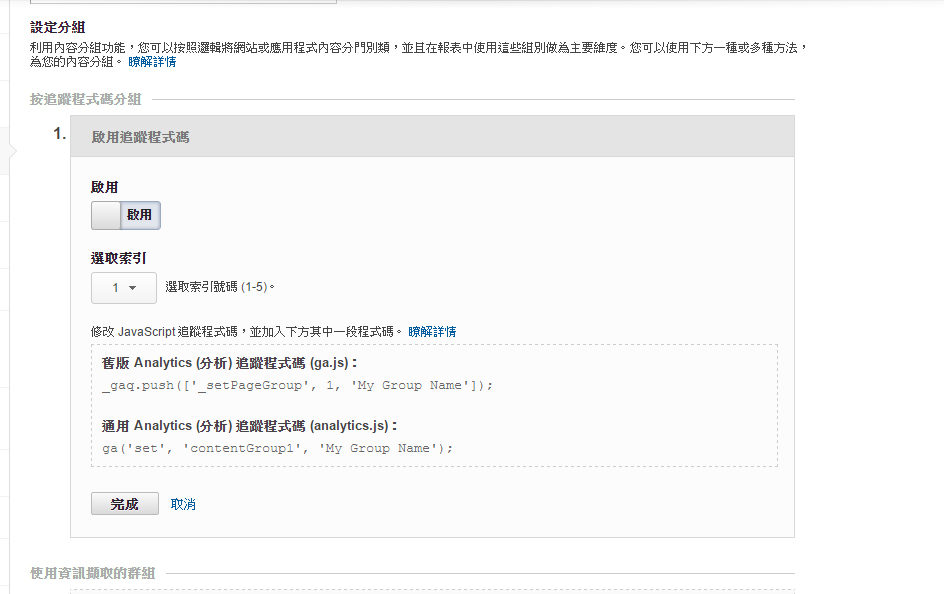The height and width of the screenshot is (594, 944).
Task: Click the 選取索引號碼 (1-5) hint text
Action: coord(220,287)
